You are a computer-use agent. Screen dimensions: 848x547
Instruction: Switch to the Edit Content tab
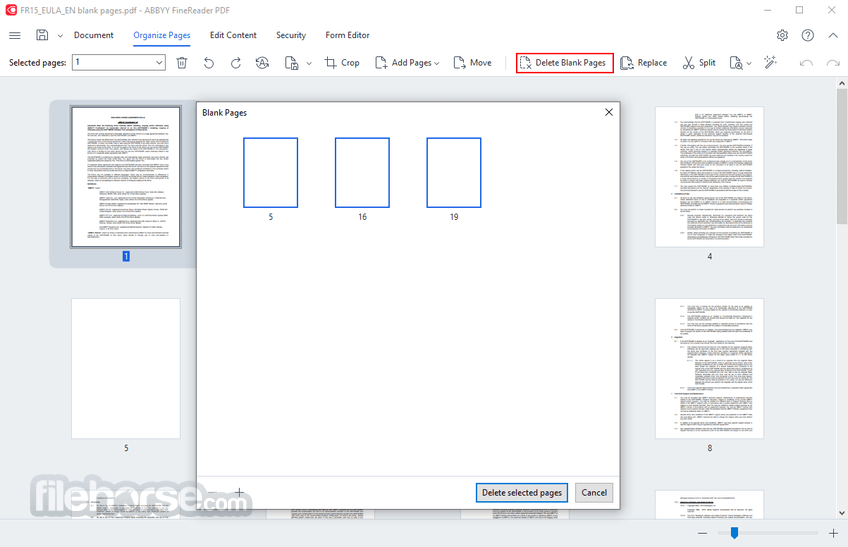233,35
